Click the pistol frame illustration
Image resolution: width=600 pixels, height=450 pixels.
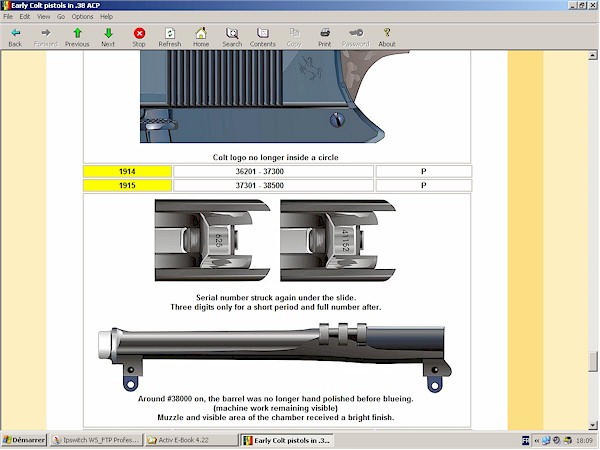point(275,97)
